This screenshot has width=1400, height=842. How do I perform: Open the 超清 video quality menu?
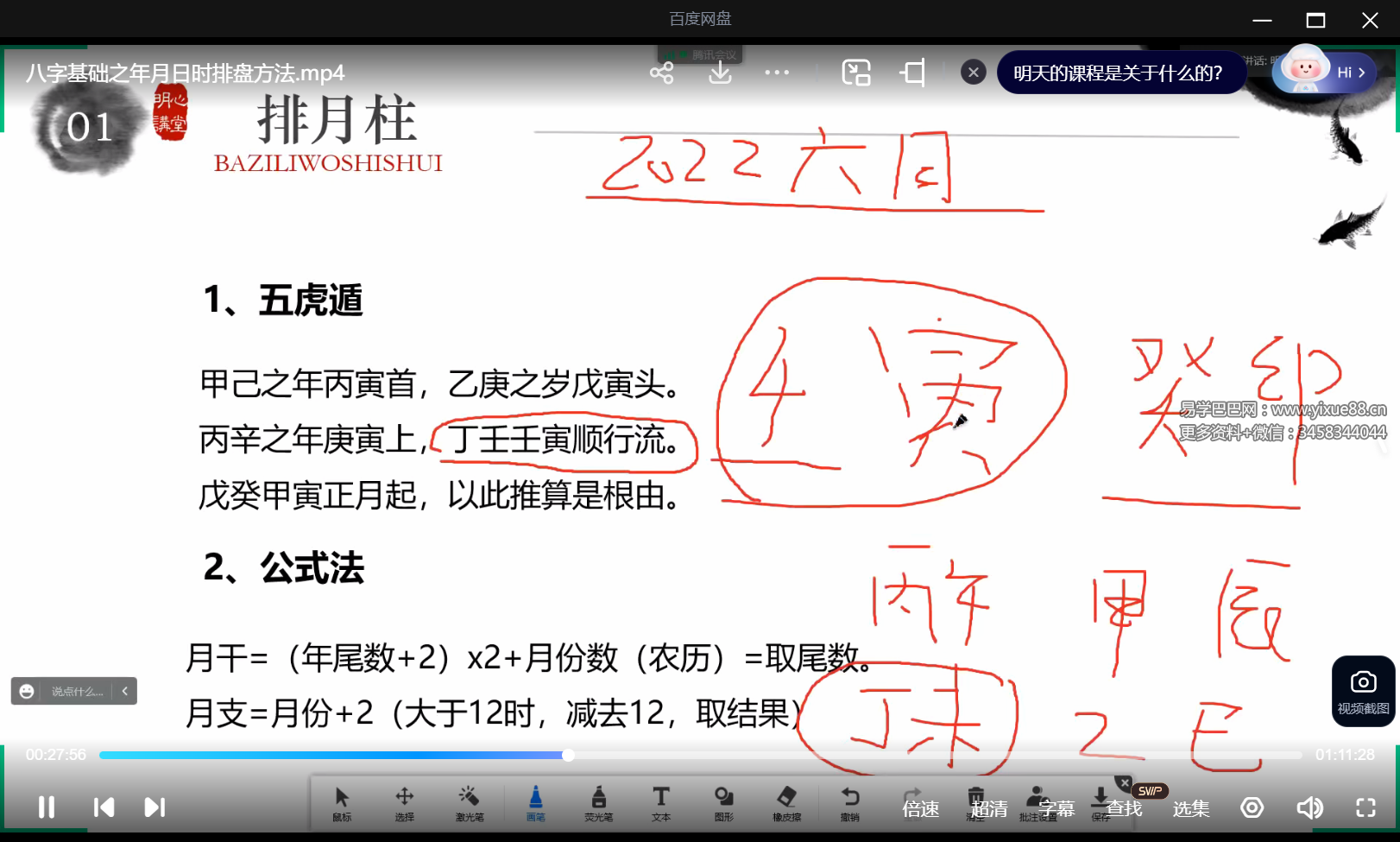click(x=989, y=809)
